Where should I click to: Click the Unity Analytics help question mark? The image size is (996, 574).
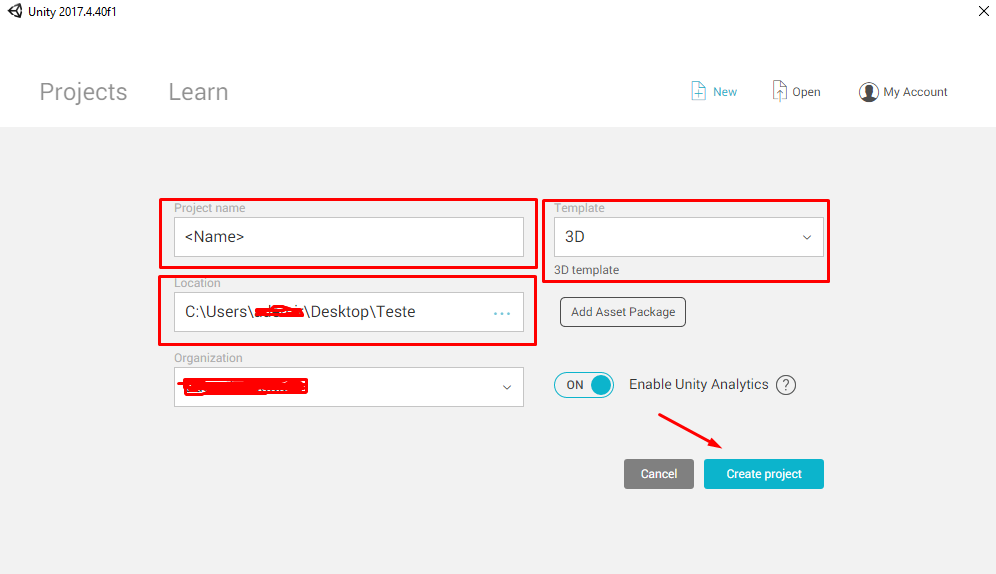click(x=786, y=385)
